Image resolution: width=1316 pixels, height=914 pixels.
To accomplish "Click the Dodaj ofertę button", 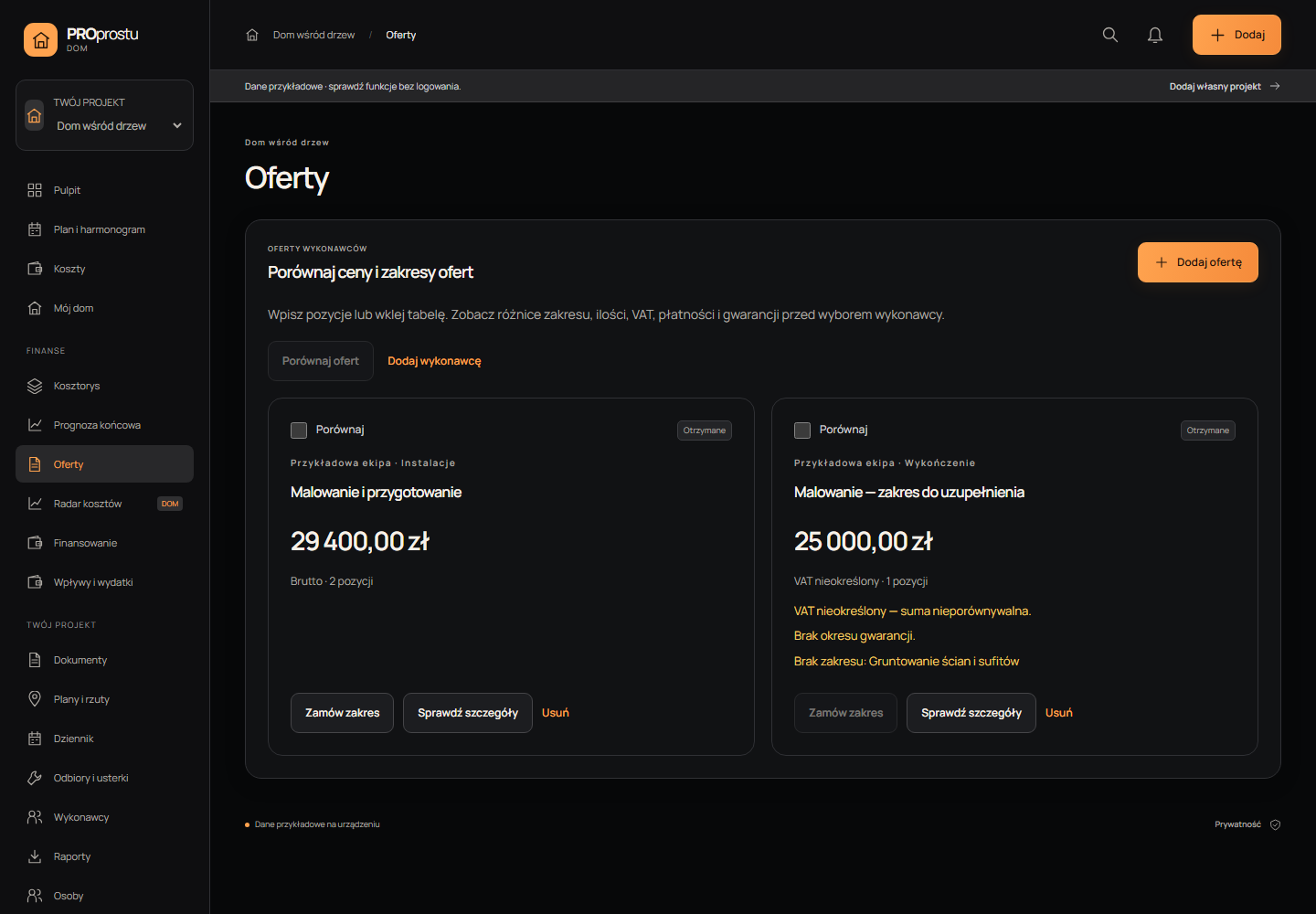I will [1198, 262].
